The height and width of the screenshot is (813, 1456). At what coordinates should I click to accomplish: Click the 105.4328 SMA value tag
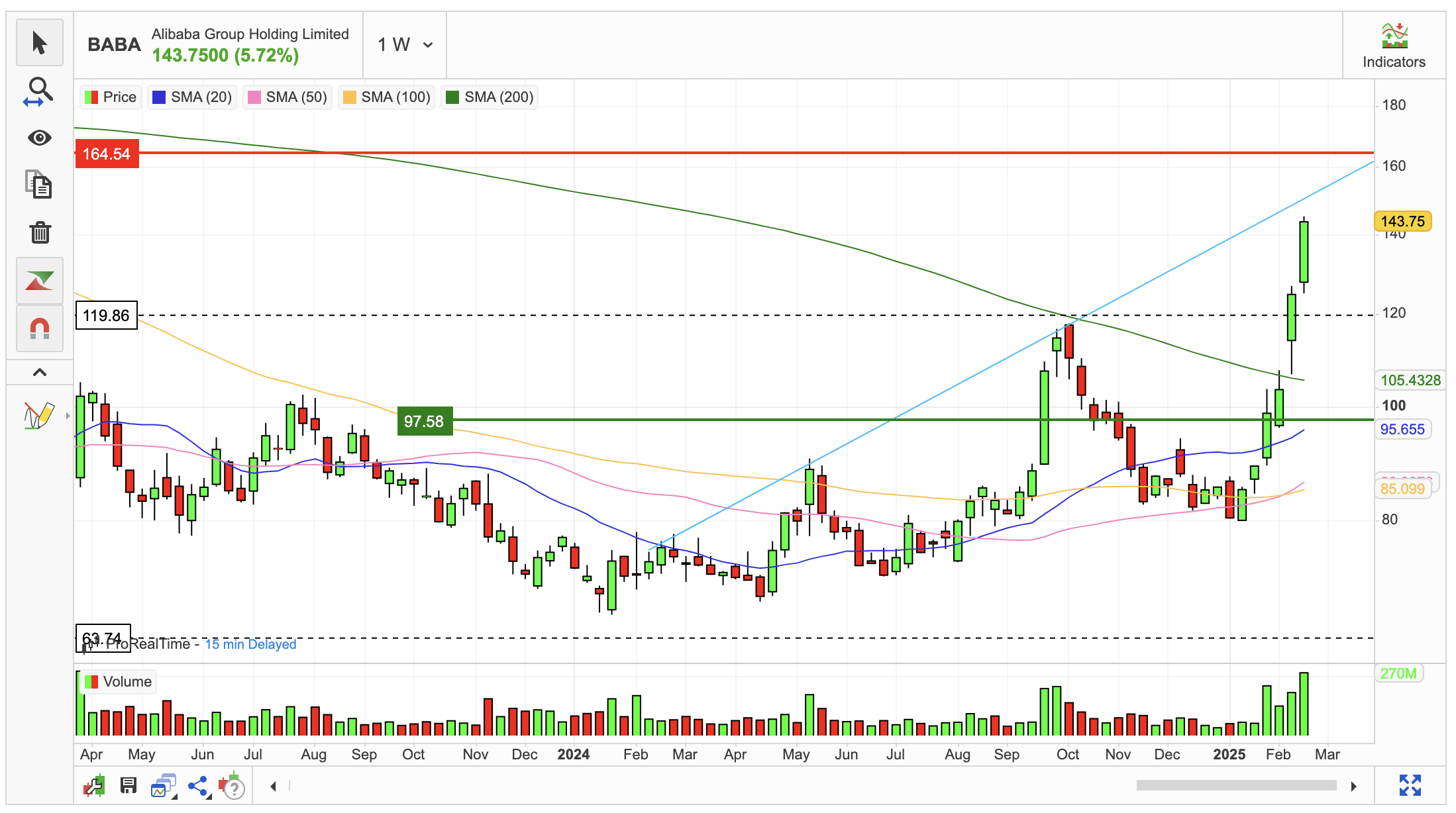1410,380
